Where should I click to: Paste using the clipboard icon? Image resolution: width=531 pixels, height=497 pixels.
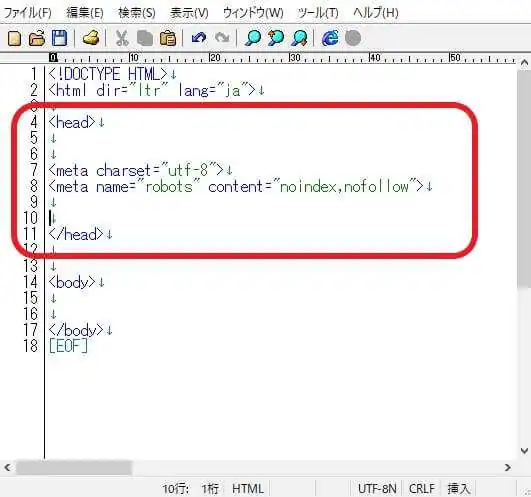[x=168, y=38]
